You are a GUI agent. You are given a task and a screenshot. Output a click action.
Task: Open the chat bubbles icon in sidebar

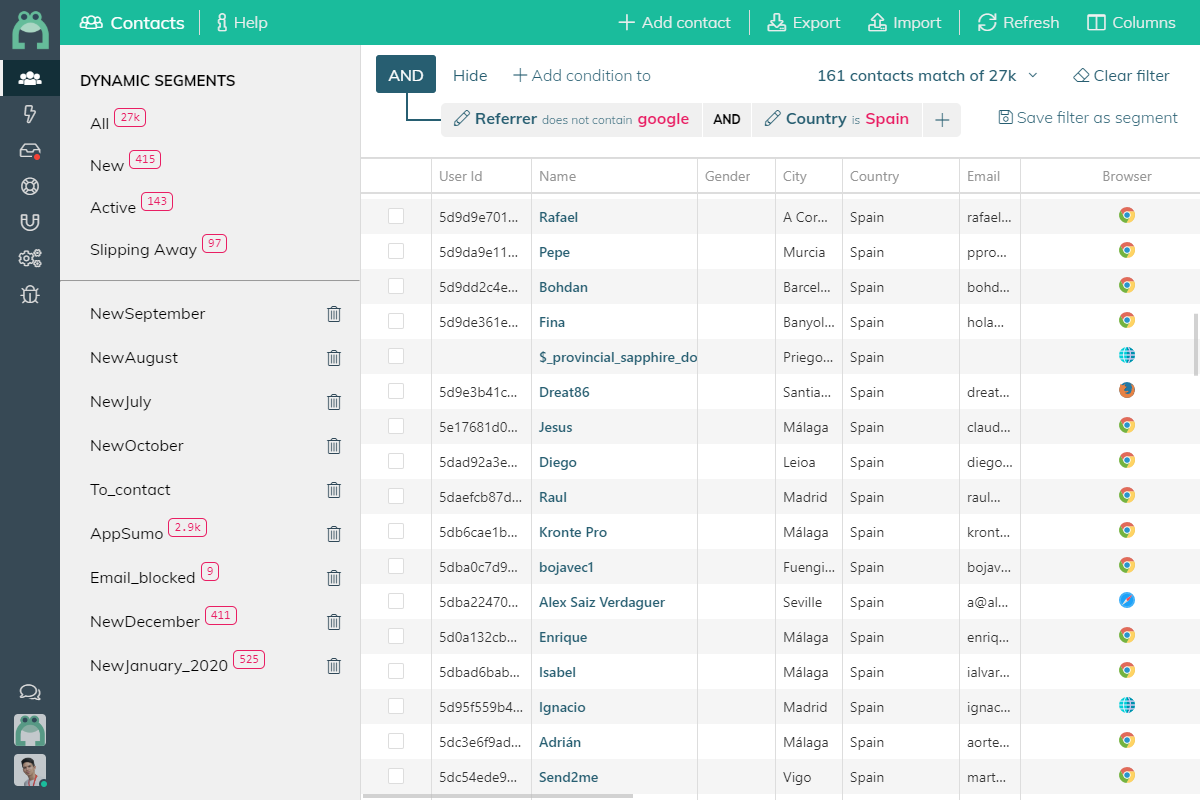[x=29, y=692]
